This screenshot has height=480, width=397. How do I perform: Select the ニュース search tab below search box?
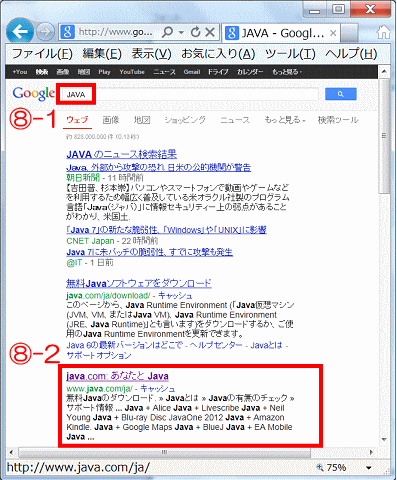pyautogui.click(x=235, y=120)
